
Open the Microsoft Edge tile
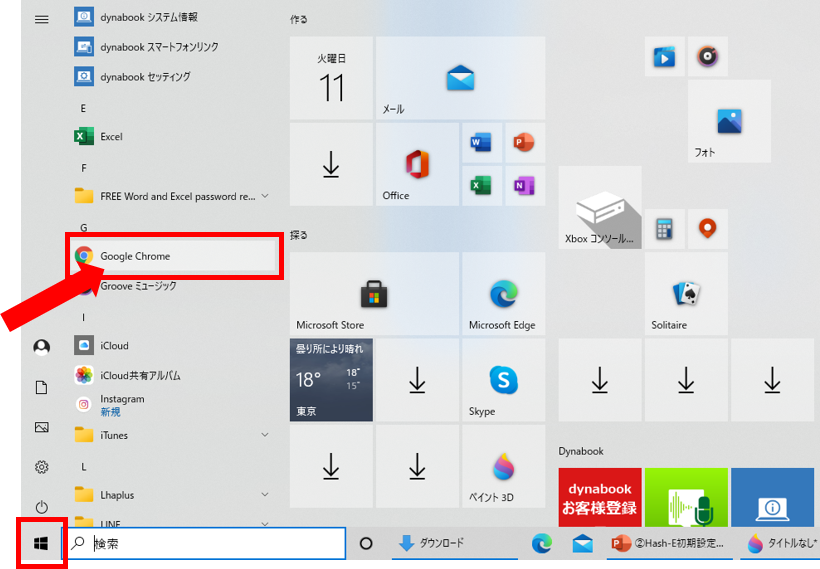(x=504, y=293)
